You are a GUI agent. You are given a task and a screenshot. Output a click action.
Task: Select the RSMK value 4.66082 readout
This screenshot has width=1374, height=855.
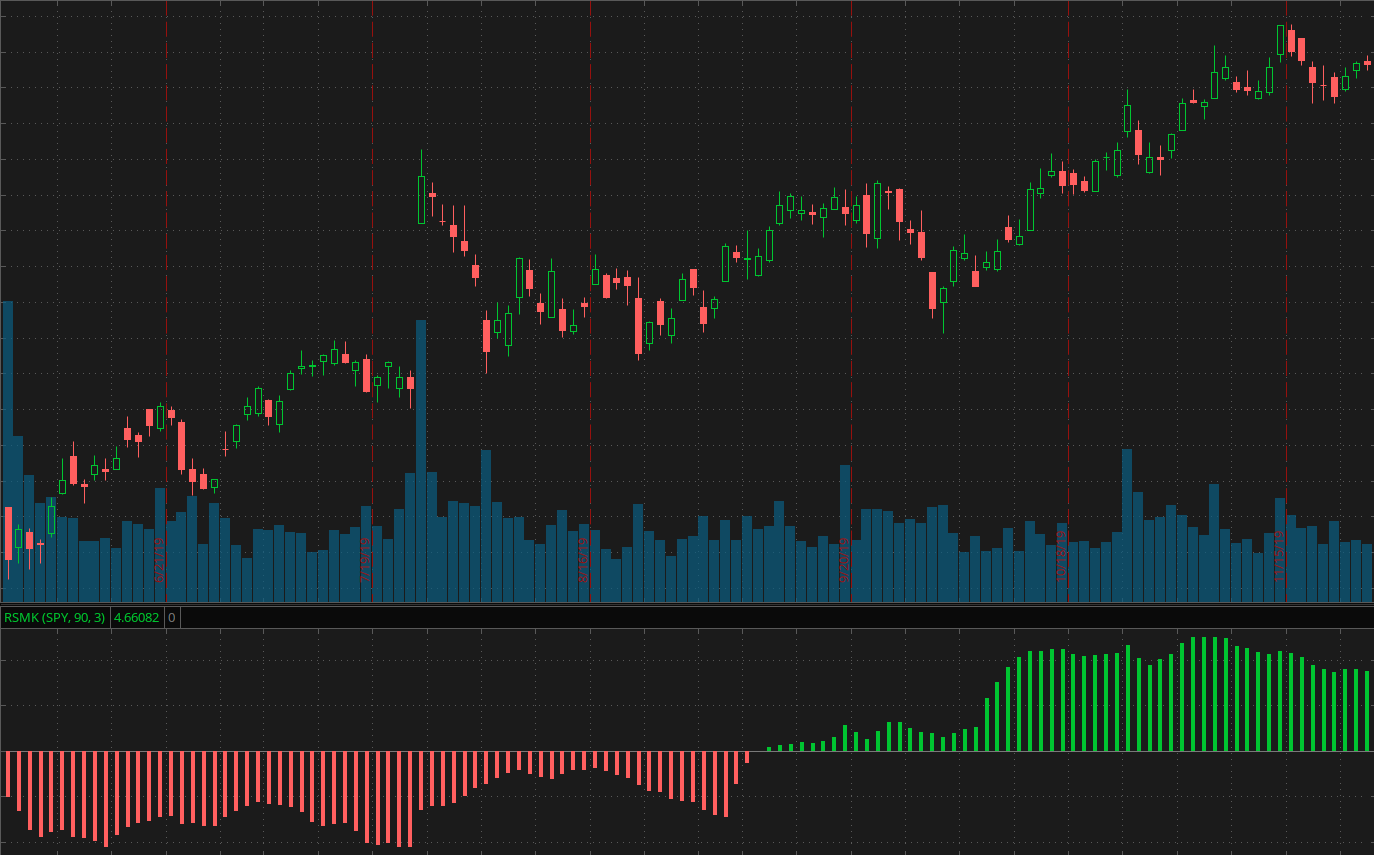click(x=136, y=618)
